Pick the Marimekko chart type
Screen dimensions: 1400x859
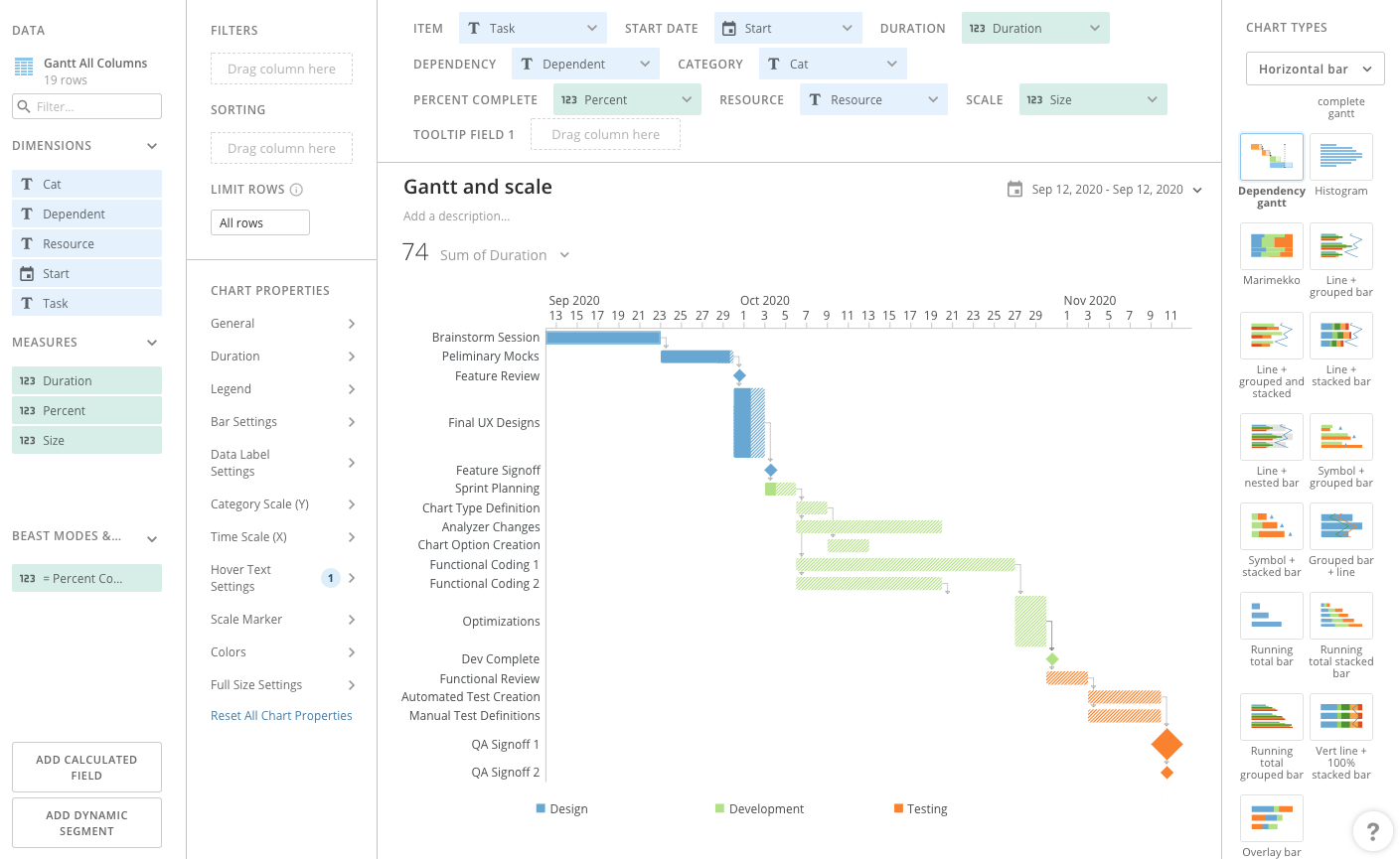pyautogui.click(x=1271, y=246)
